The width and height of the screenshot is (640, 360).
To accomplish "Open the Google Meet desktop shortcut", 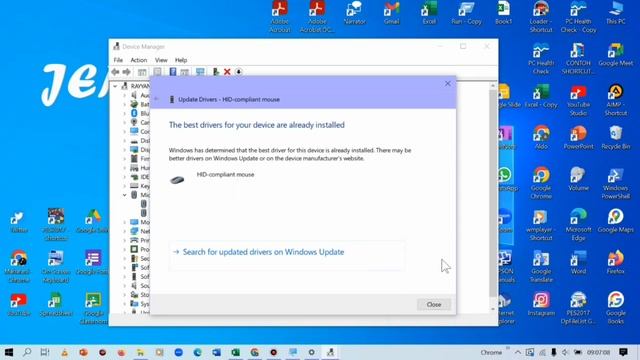I will [x=616, y=55].
